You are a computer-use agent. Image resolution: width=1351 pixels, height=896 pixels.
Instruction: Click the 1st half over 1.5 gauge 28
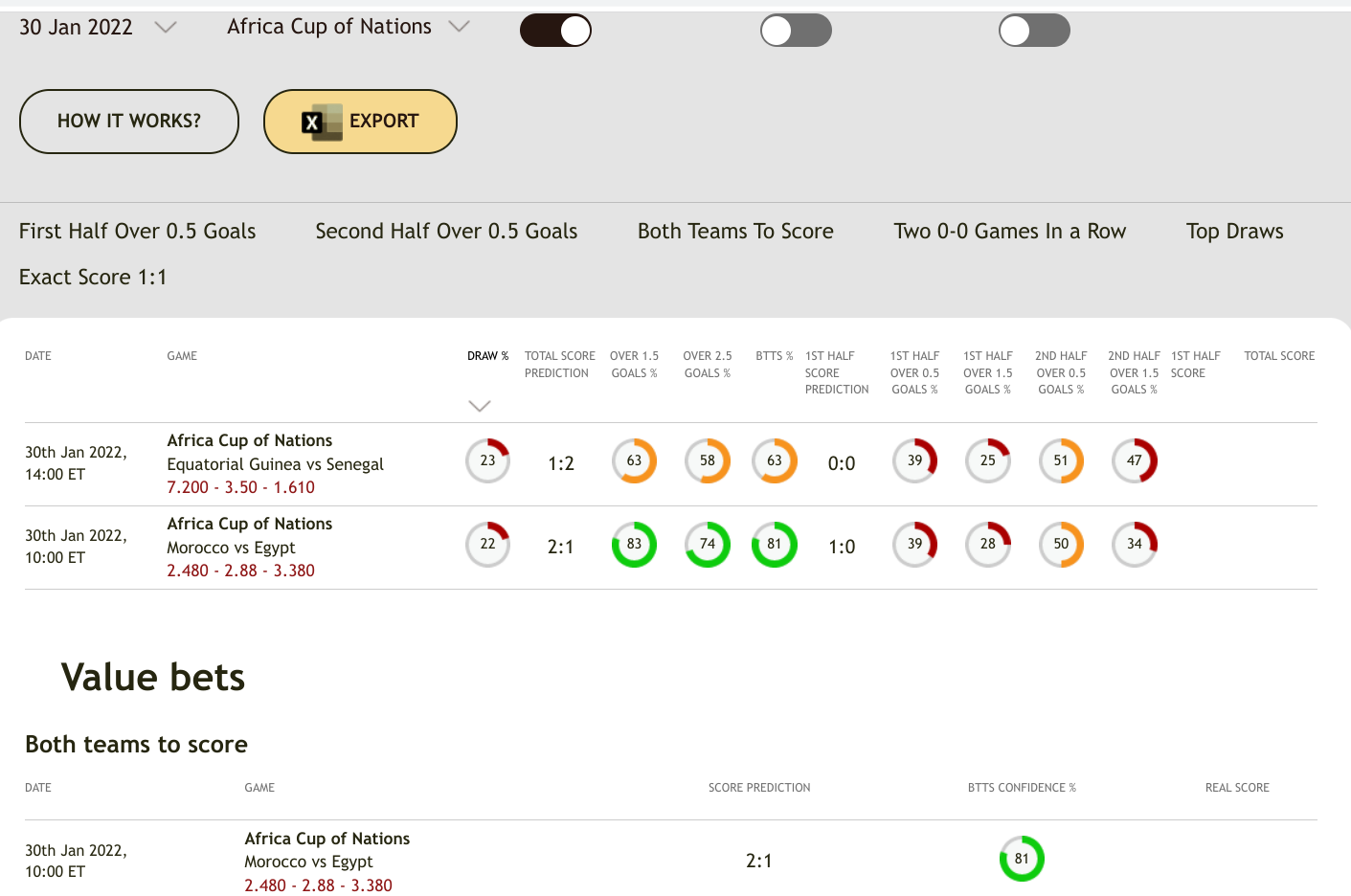tap(988, 544)
